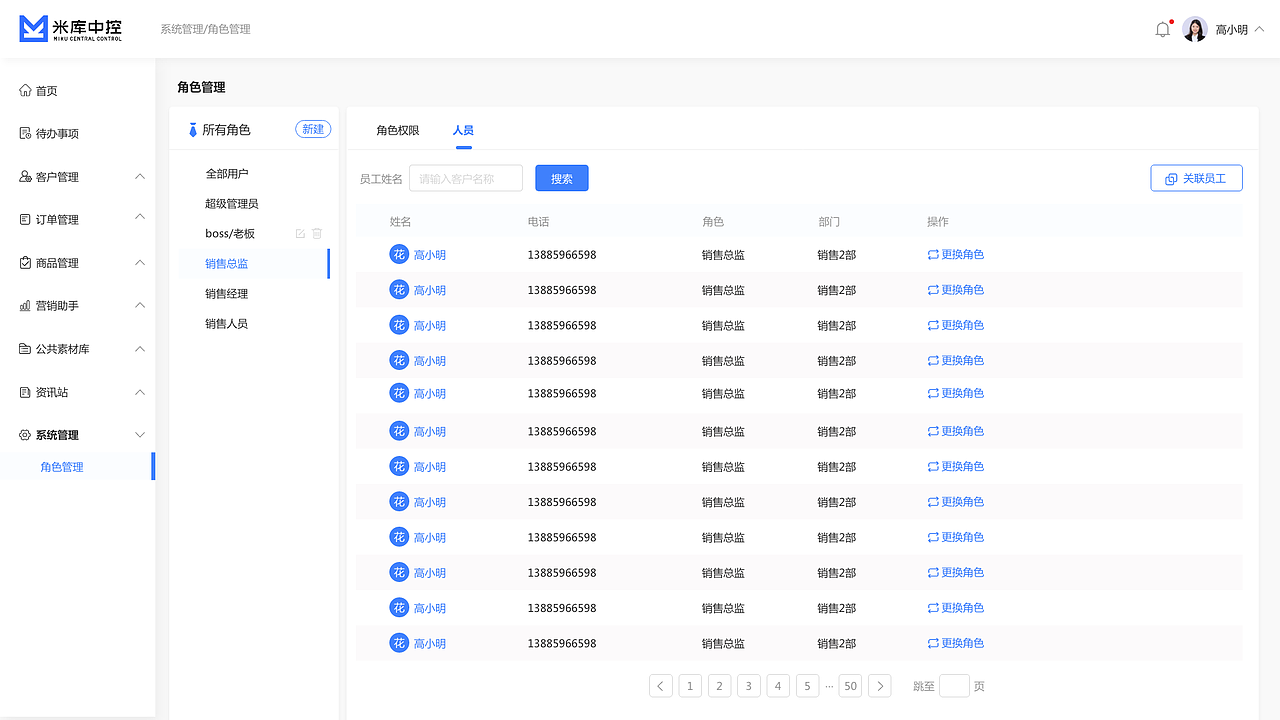This screenshot has width=1280, height=720.
Task: Go to page 4
Action: (x=778, y=686)
